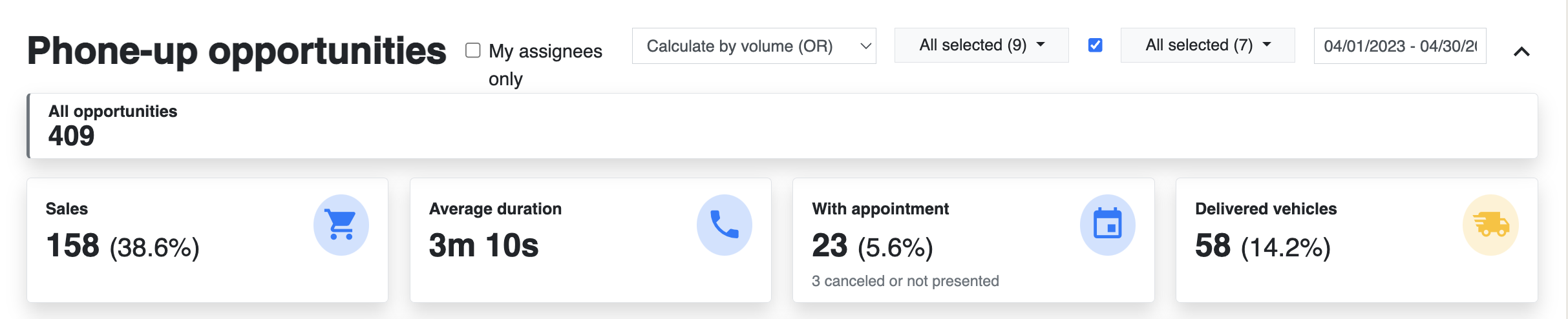Open the All selected (9) dropdown
The image size is (1568, 319).
[x=982, y=45]
